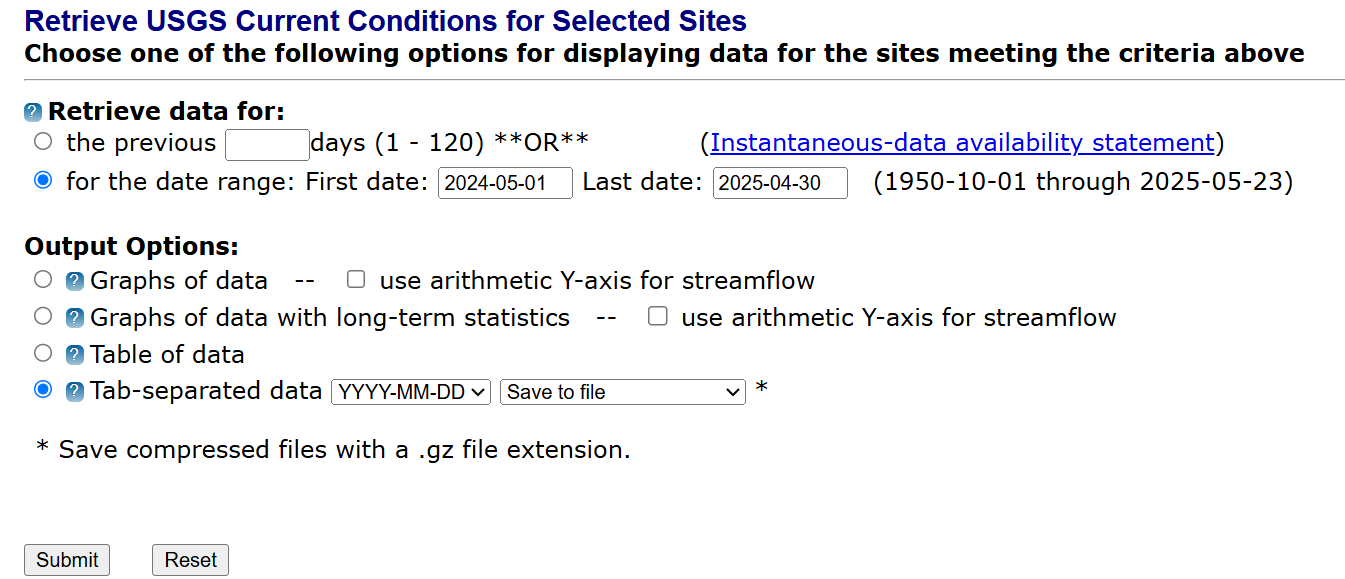Click inside the First date input field
Viewport: 1345px width, 579px height.
[505, 183]
